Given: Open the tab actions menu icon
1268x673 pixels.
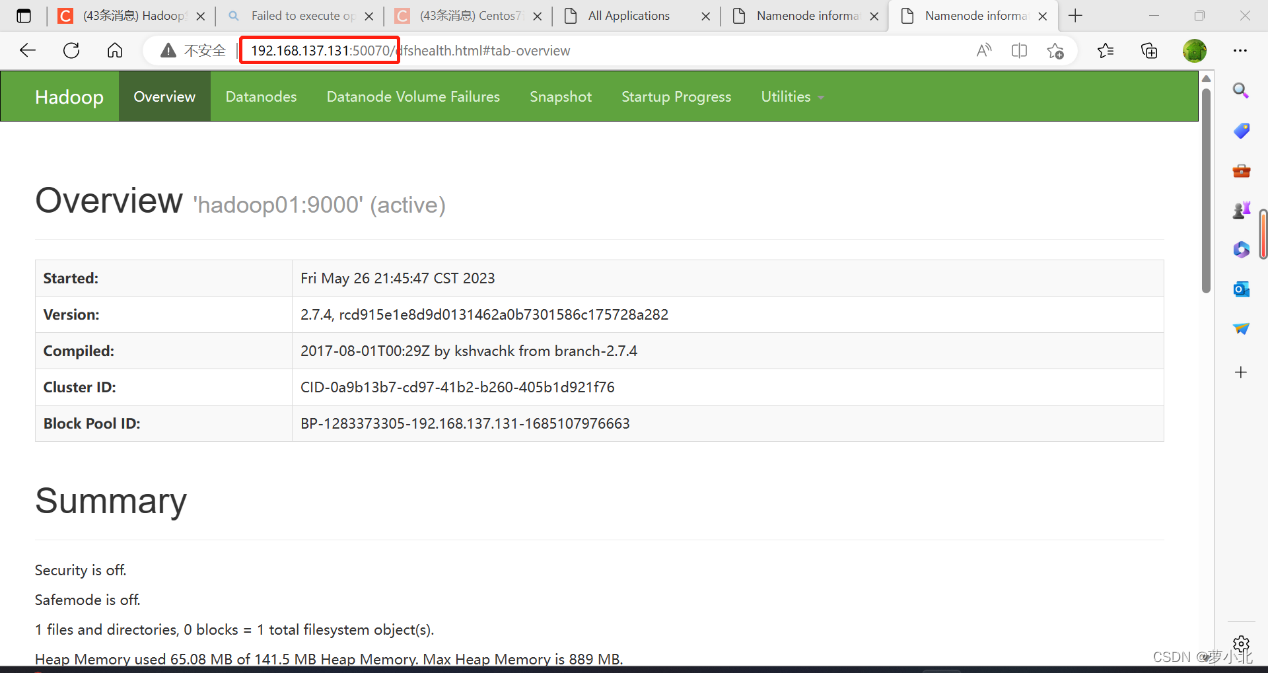Looking at the screenshot, I should [24, 16].
